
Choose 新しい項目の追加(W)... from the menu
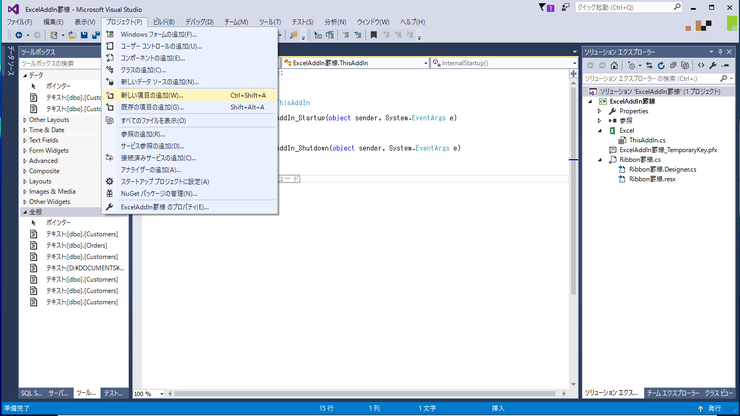coord(190,95)
